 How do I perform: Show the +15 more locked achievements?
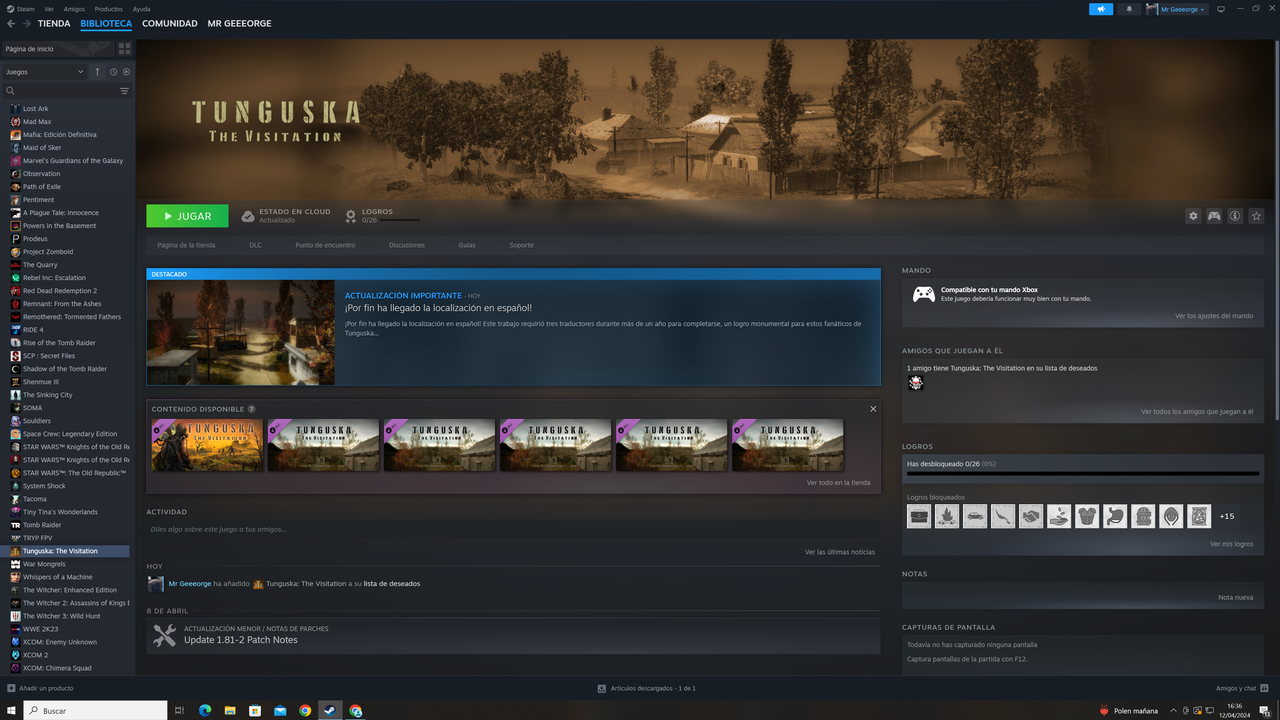pos(1227,516)
